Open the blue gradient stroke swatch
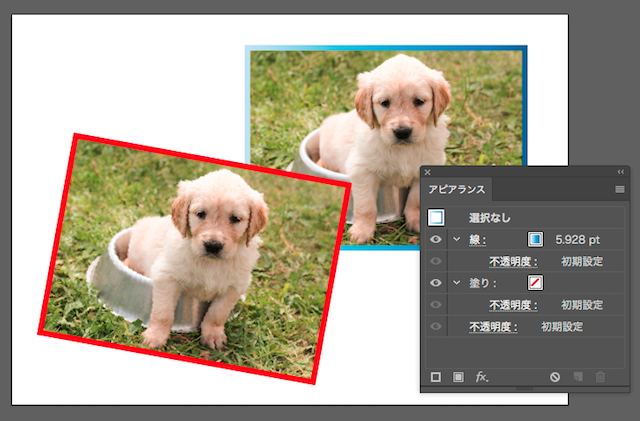This screenshot has width=640, height=421. click(535, 239)
